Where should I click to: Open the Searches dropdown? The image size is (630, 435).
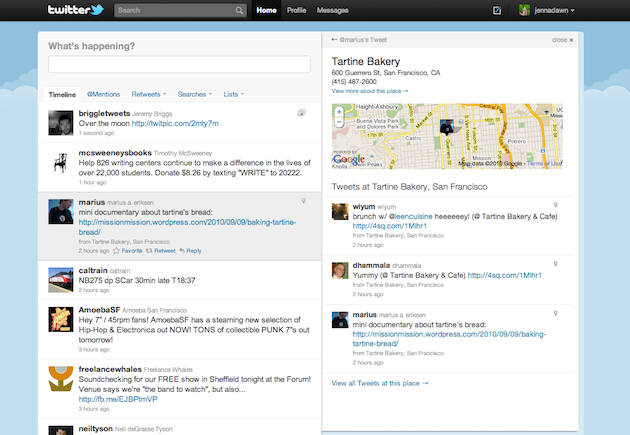coord(194,93)
